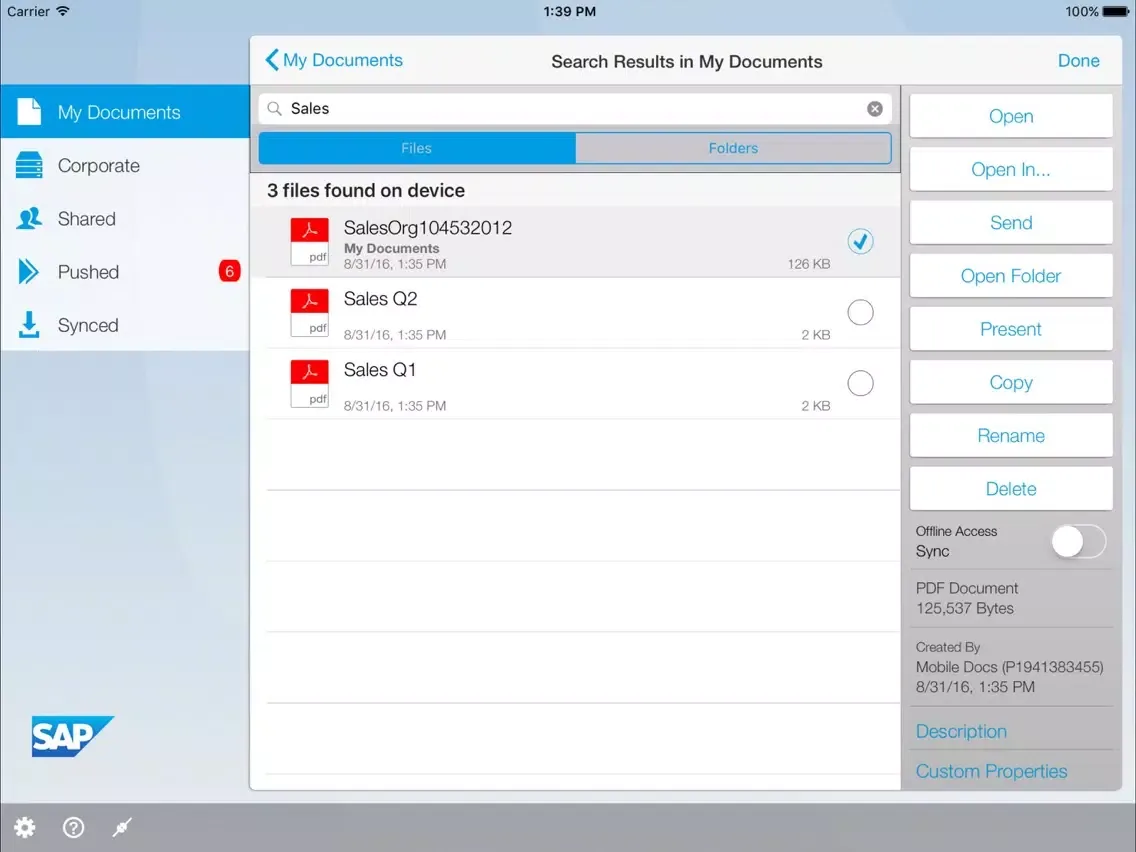Open the Description link

coord(961,731)
